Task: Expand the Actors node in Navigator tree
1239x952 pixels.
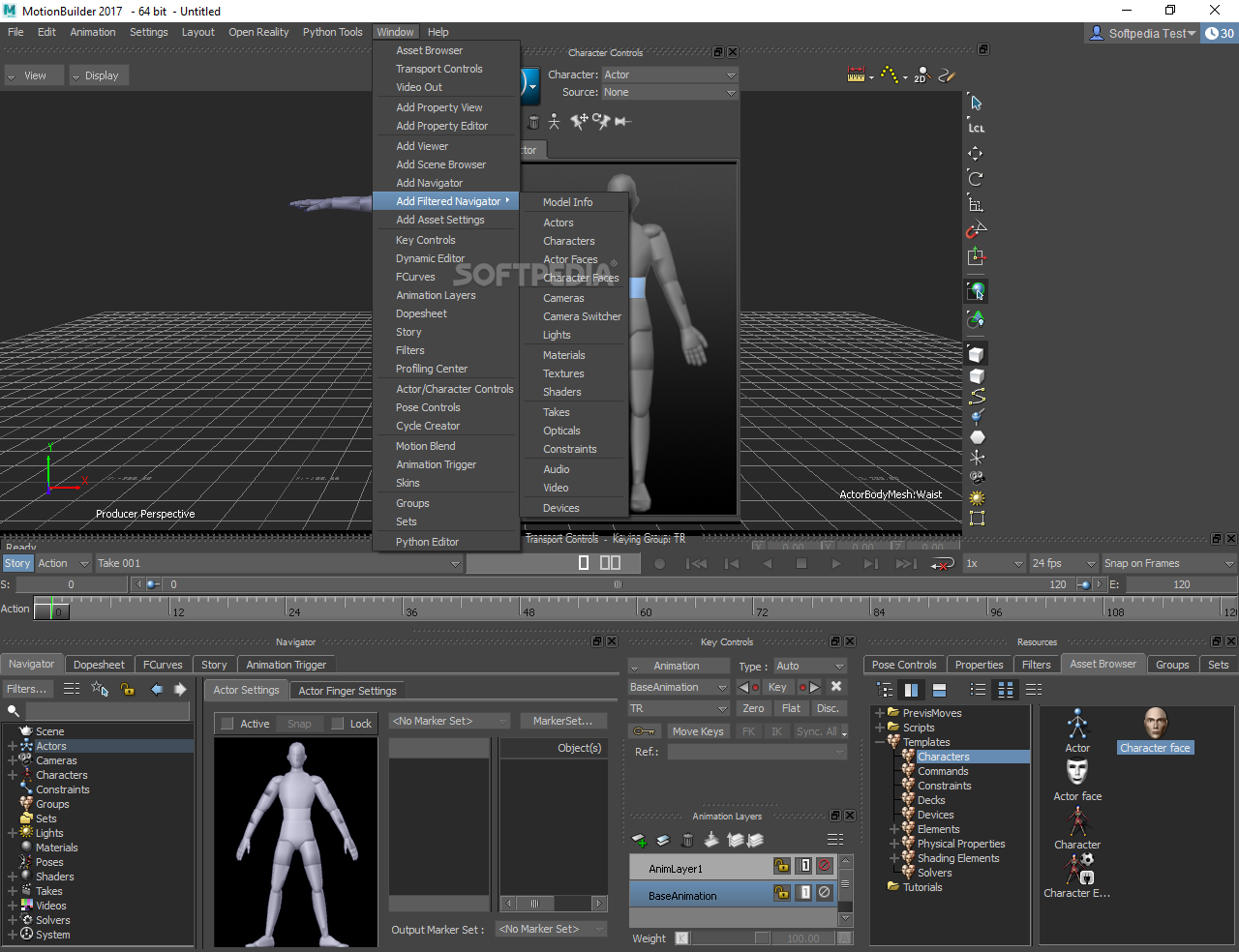Action: click(x=12, y=746)
